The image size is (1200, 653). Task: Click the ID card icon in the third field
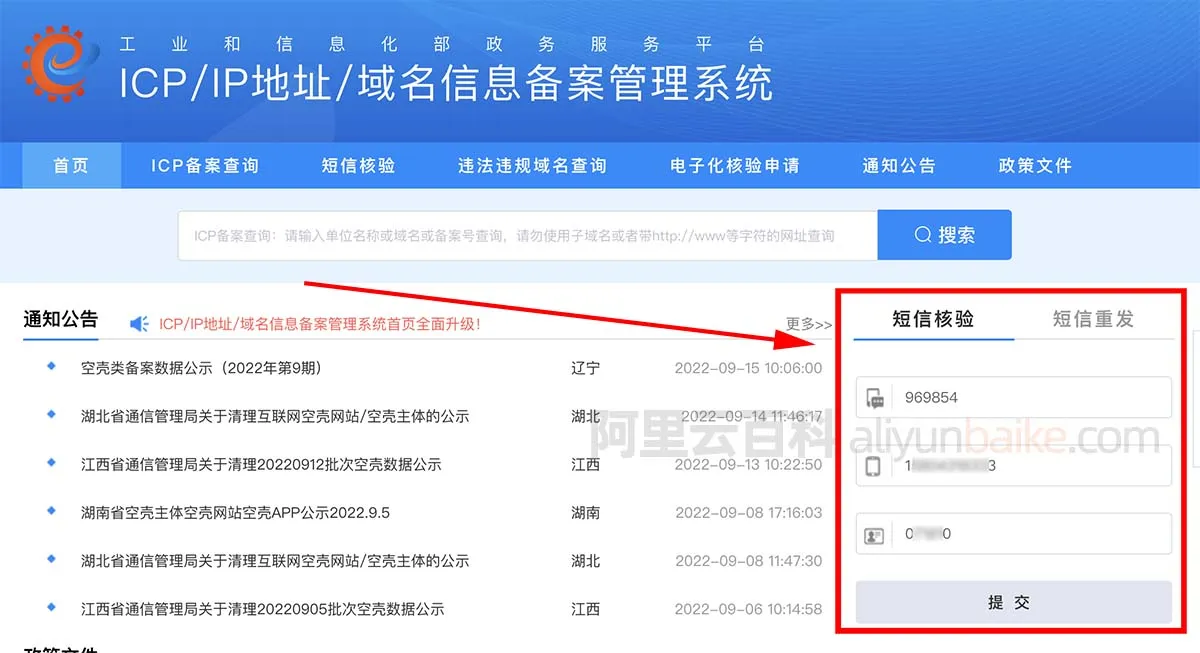pos(873,533)
